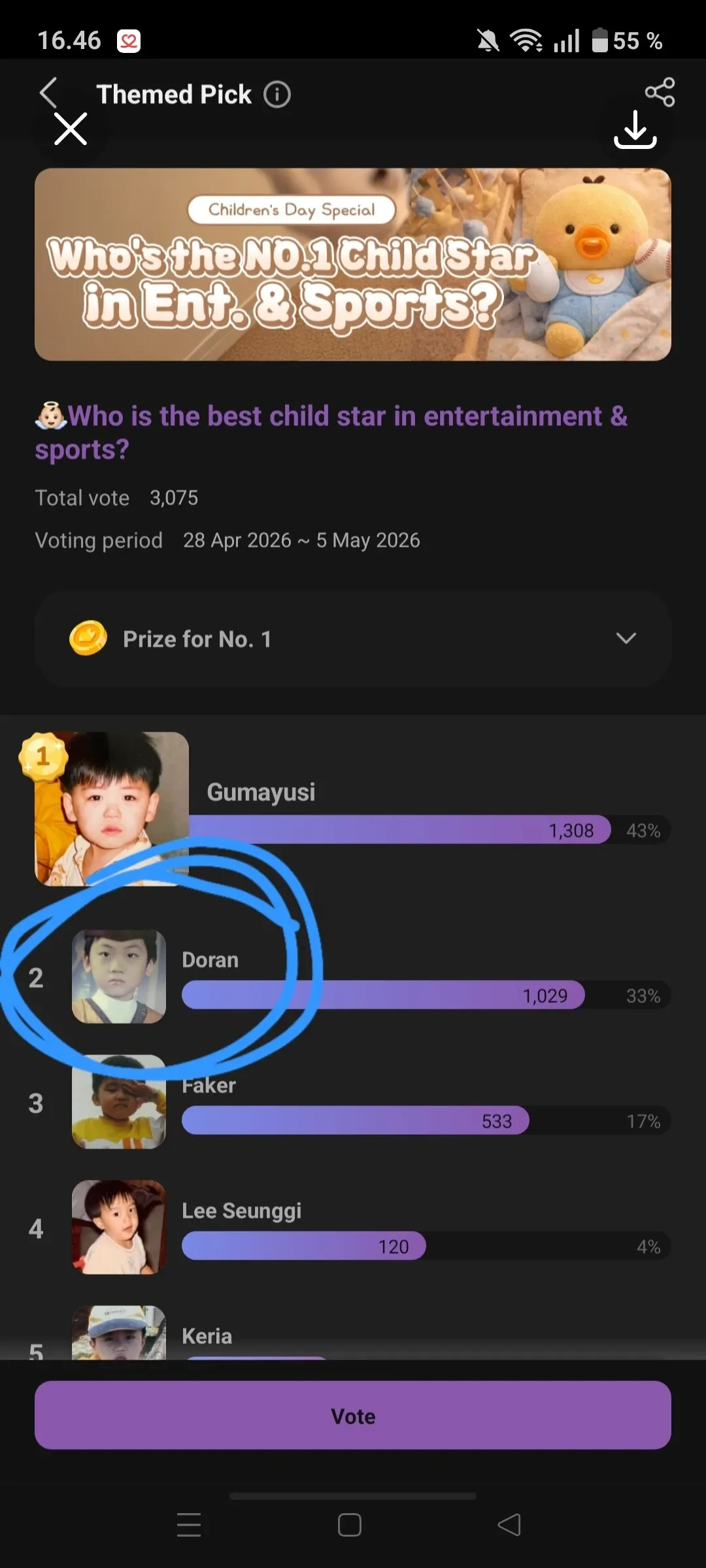Tap Faker's 533 vote bar
The width and height of the screenshot is (706, 1568).
tap(355, 1120)
